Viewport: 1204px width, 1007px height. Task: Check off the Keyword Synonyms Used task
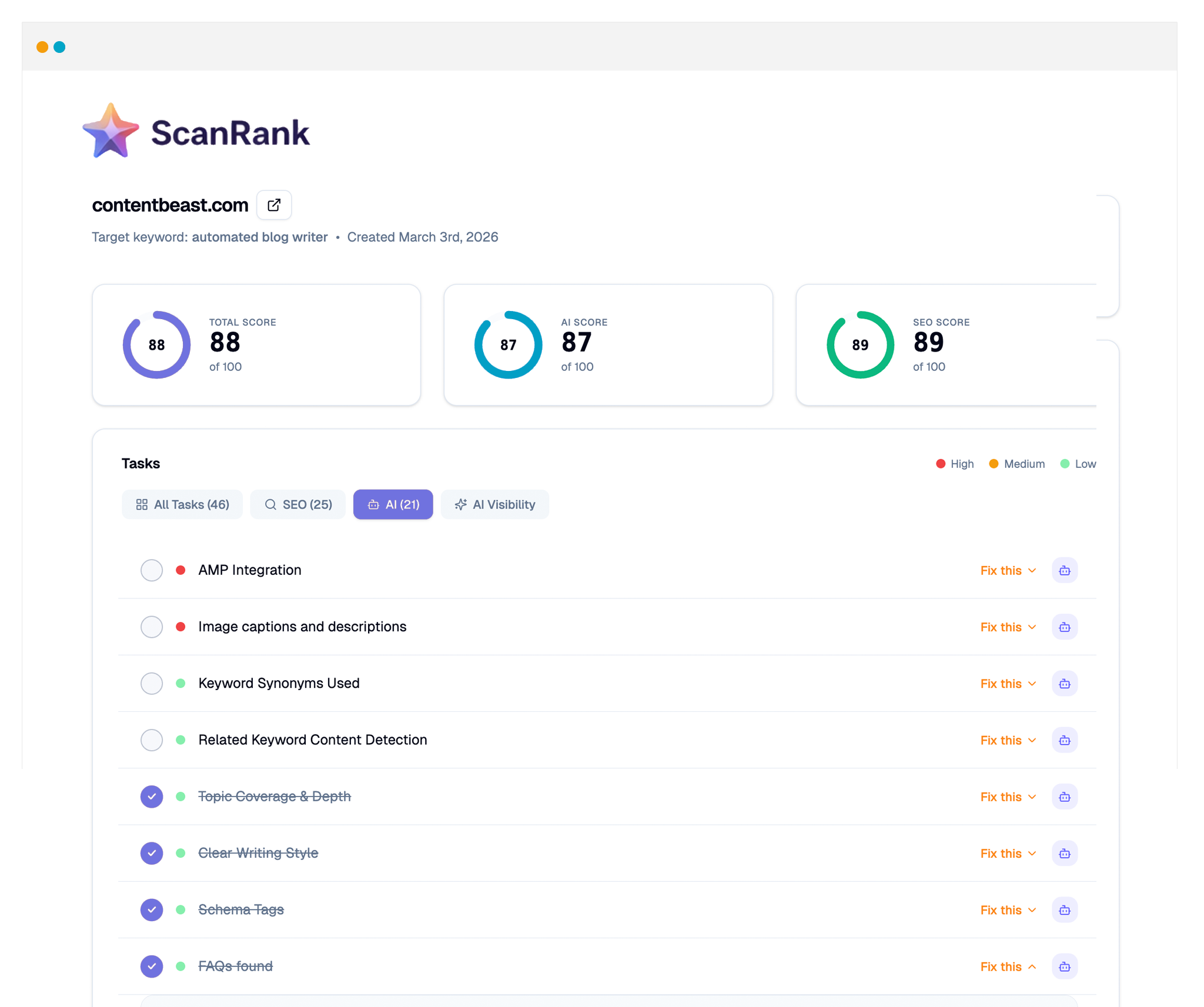(x=151, y=683)
